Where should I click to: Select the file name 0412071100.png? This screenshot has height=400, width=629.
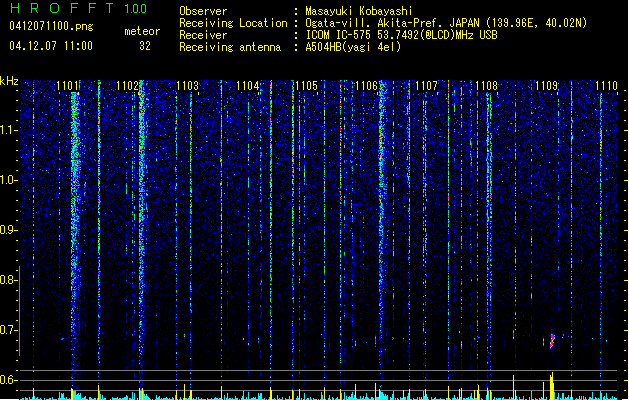click(x=51, y=26)
